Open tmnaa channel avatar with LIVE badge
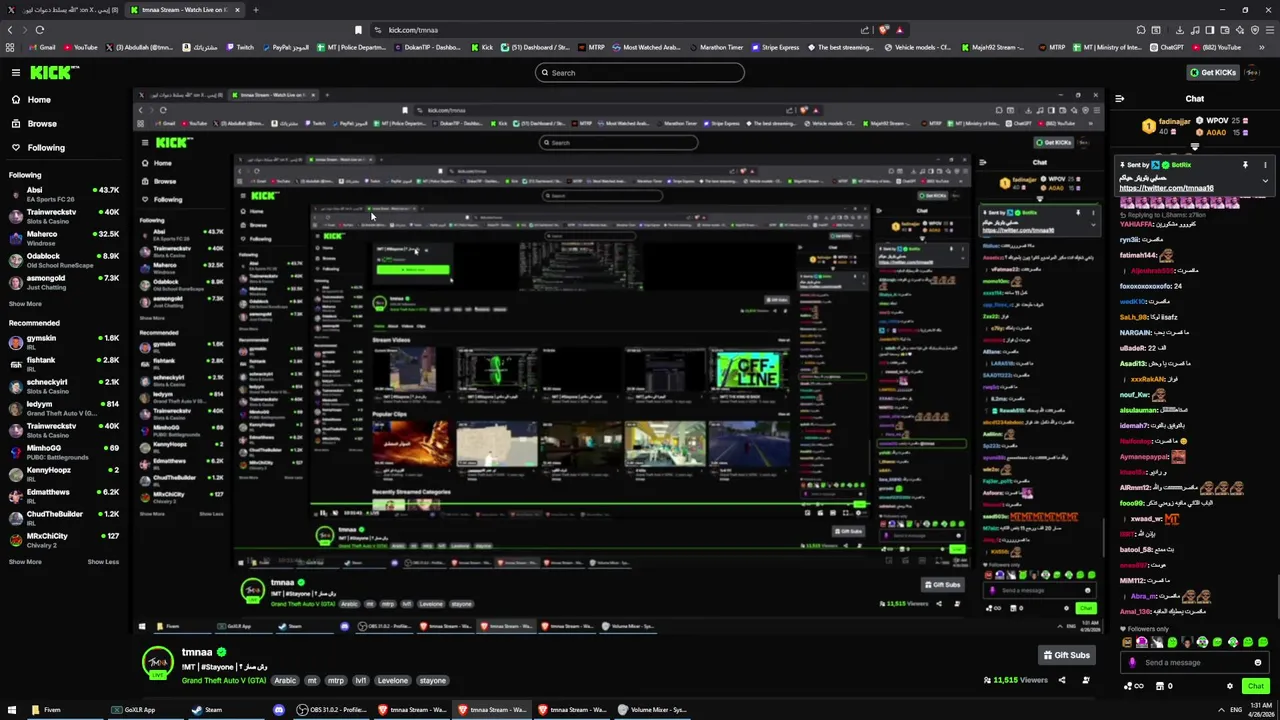 click(x=157, y=663)
